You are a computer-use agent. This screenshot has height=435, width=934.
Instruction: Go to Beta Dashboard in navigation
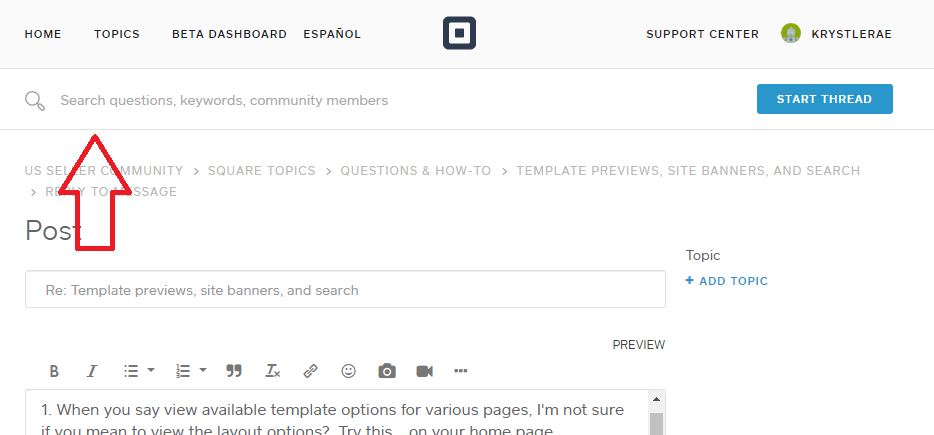229,34
